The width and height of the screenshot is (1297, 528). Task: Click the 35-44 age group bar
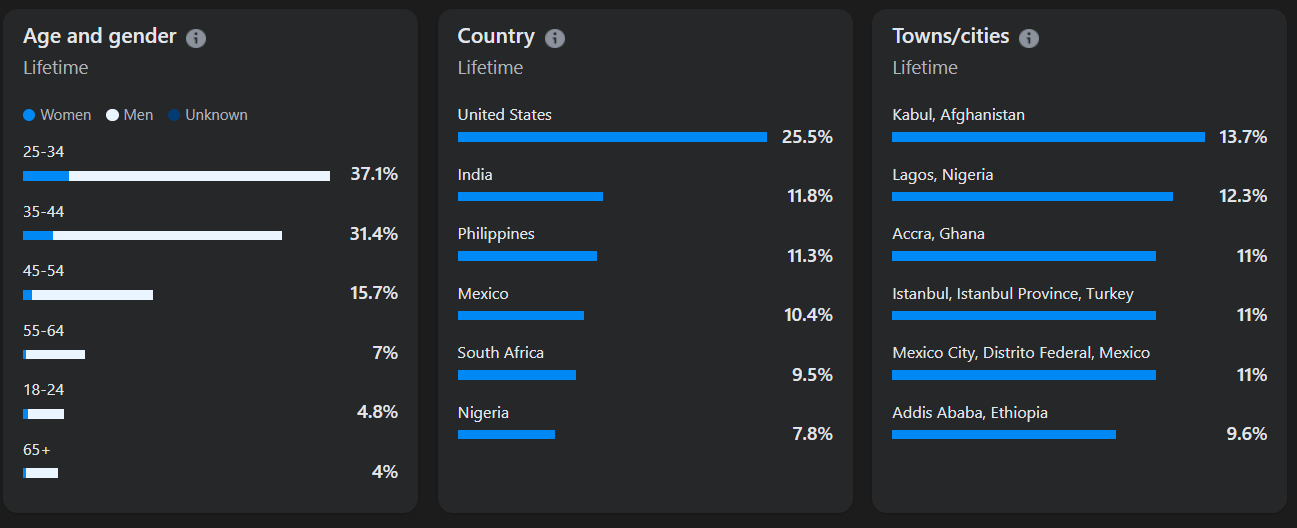(152, 235)
